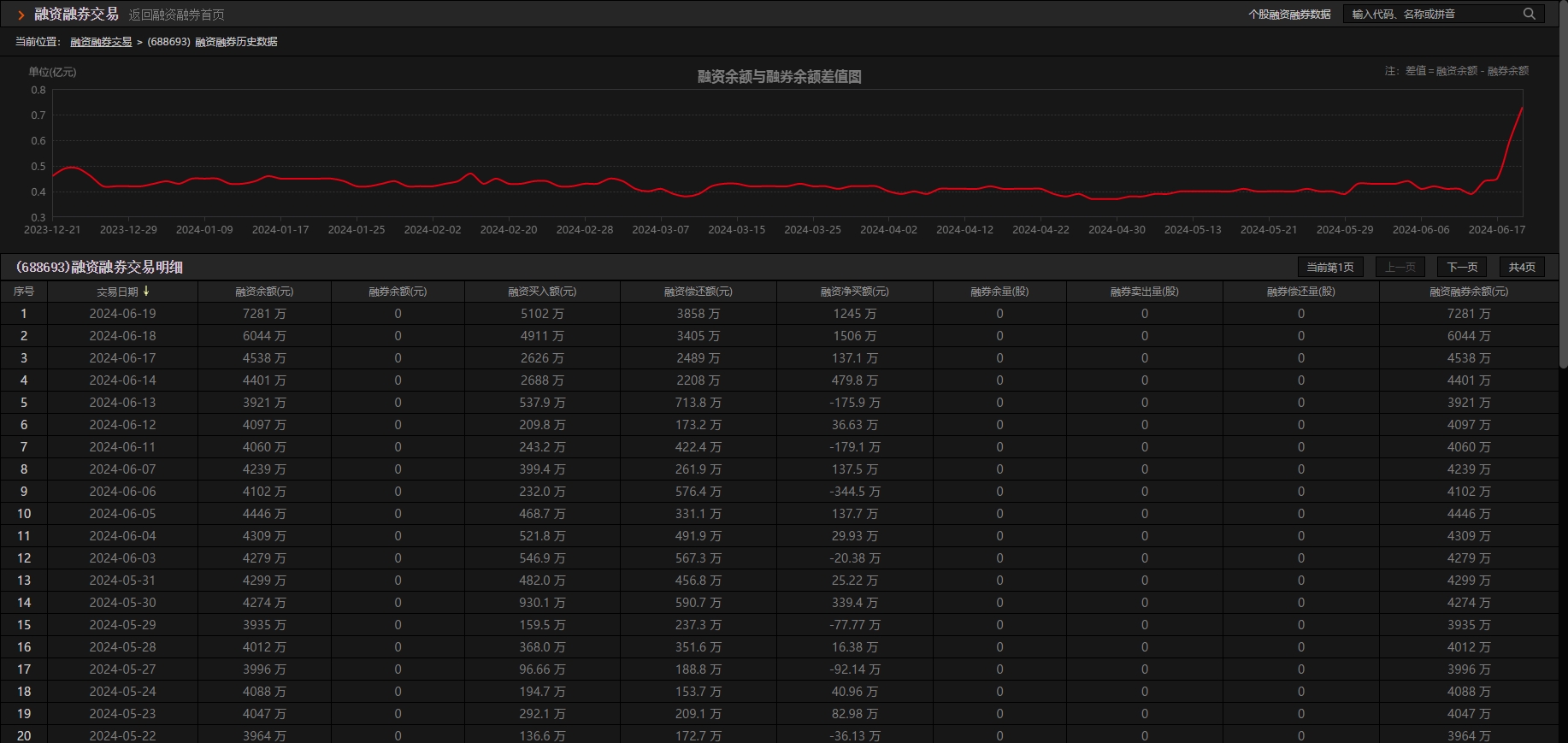Image resolution: width=1568 pixels, height=743 pixels.
Task: Sort by 融资买入额(元) column header
Action: [542, 292]
